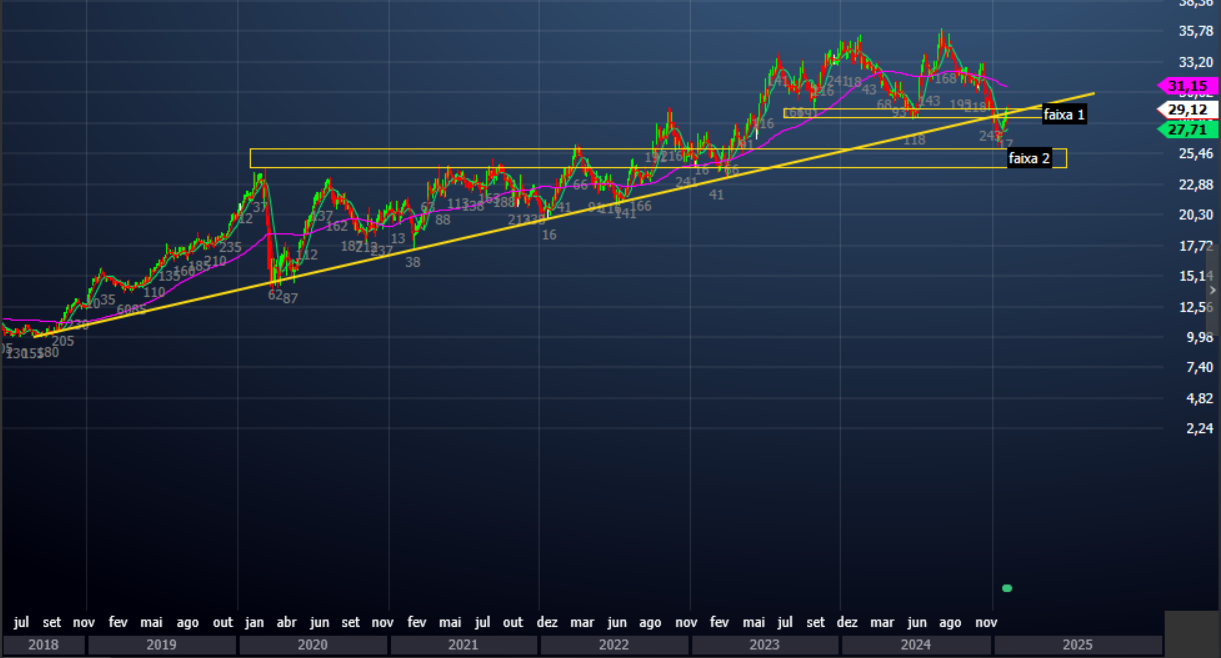Click the 'faixa 2' annotation label
1221x658 pixels.
pos(1029,158)
